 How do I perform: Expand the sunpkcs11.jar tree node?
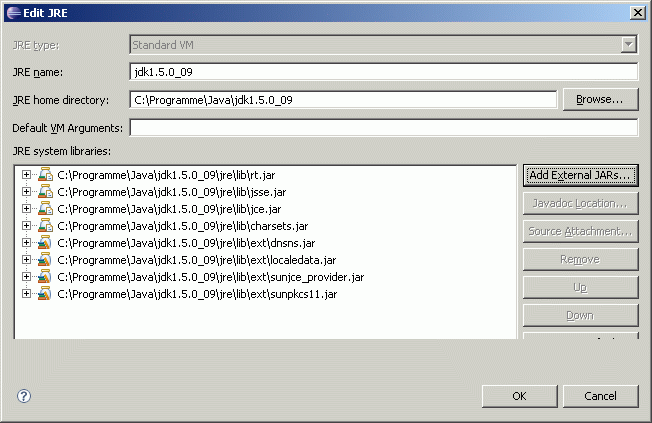click(x=26, y=294)
